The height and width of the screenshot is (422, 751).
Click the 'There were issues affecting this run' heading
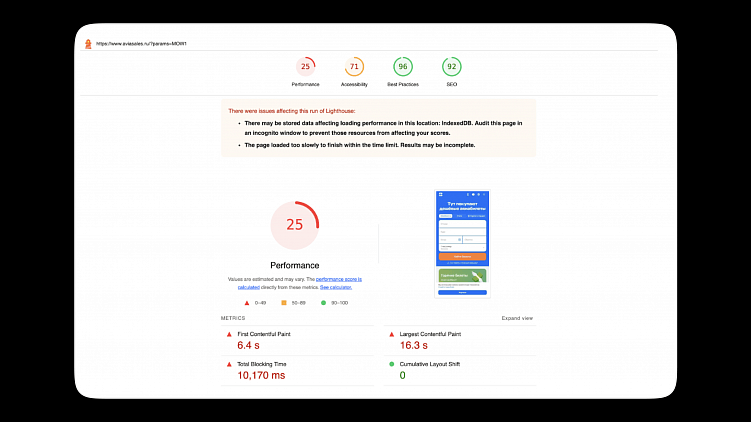[x=292, y=111]
